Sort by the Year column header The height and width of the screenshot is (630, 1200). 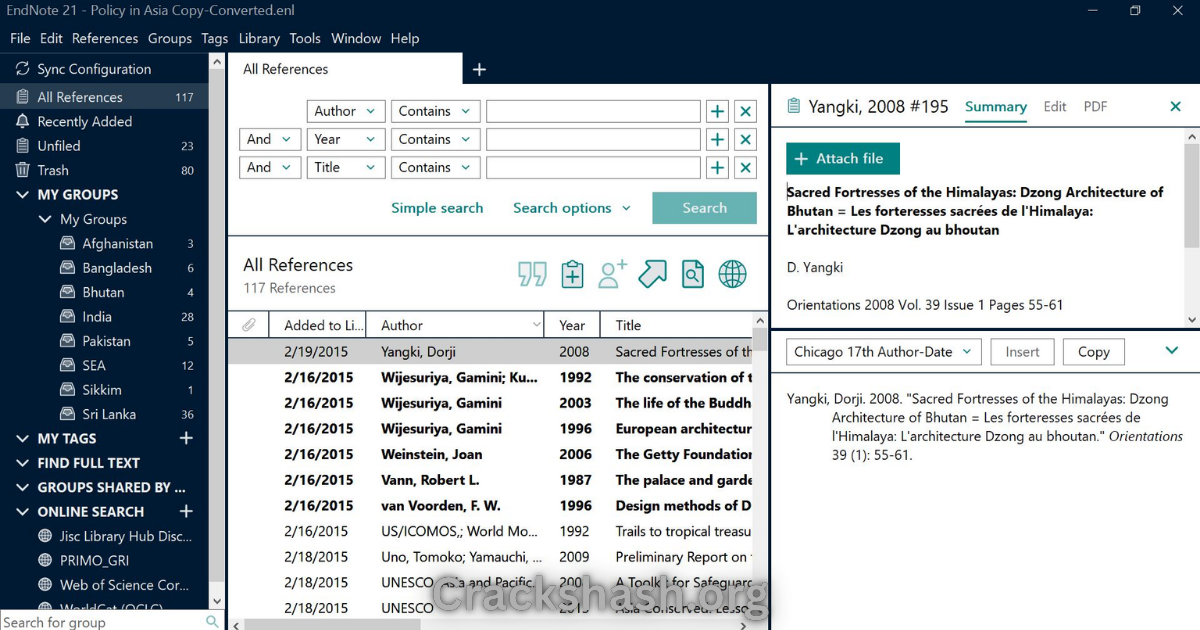(x=572, y=325)
